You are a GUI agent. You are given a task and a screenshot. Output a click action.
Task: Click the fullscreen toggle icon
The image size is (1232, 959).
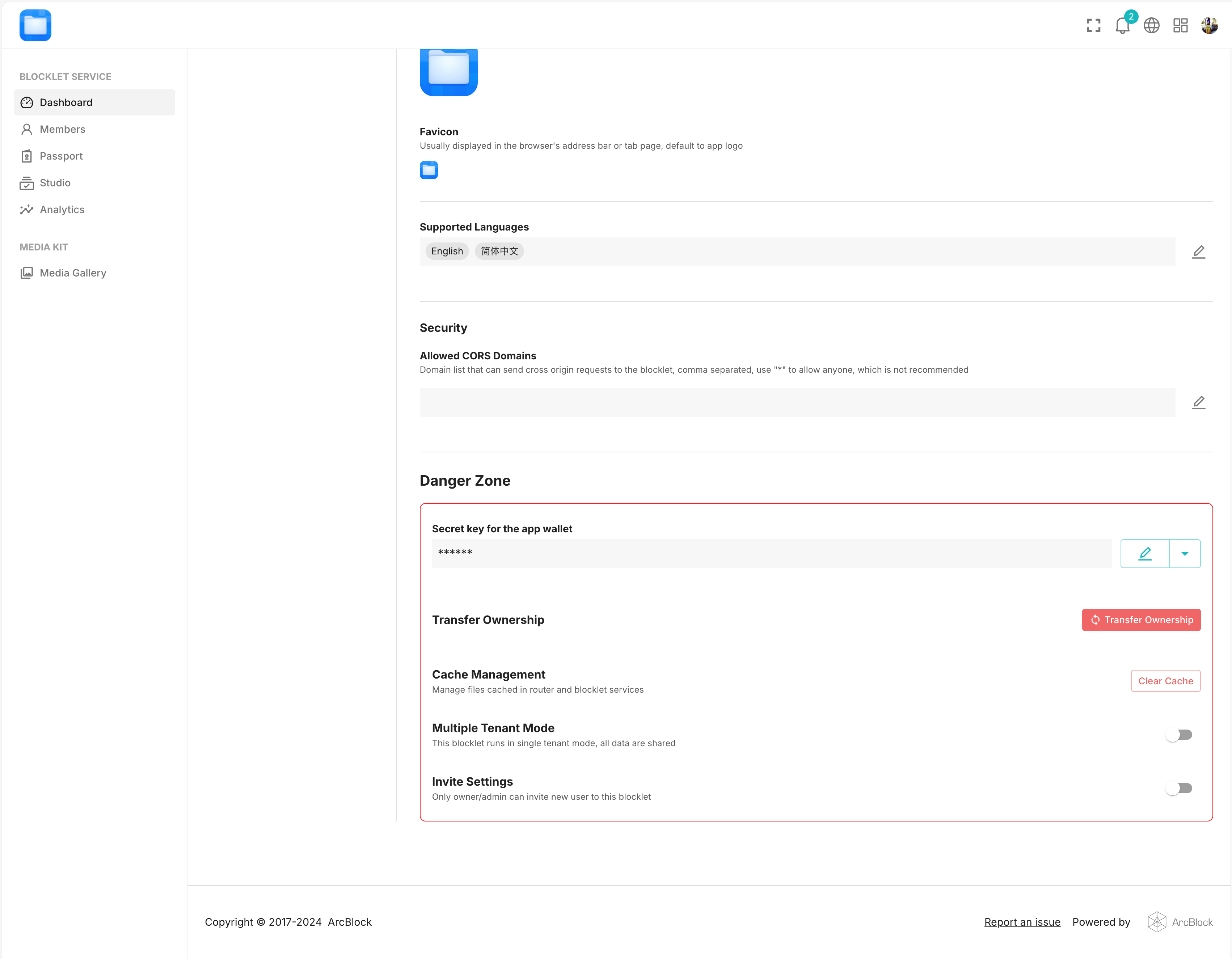click(1093, 25)
